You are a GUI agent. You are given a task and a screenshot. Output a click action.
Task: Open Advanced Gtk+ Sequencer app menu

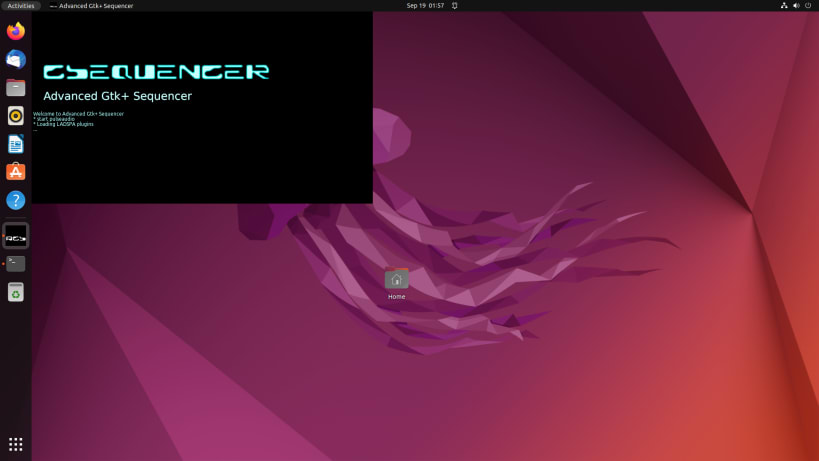pos(91,6)
